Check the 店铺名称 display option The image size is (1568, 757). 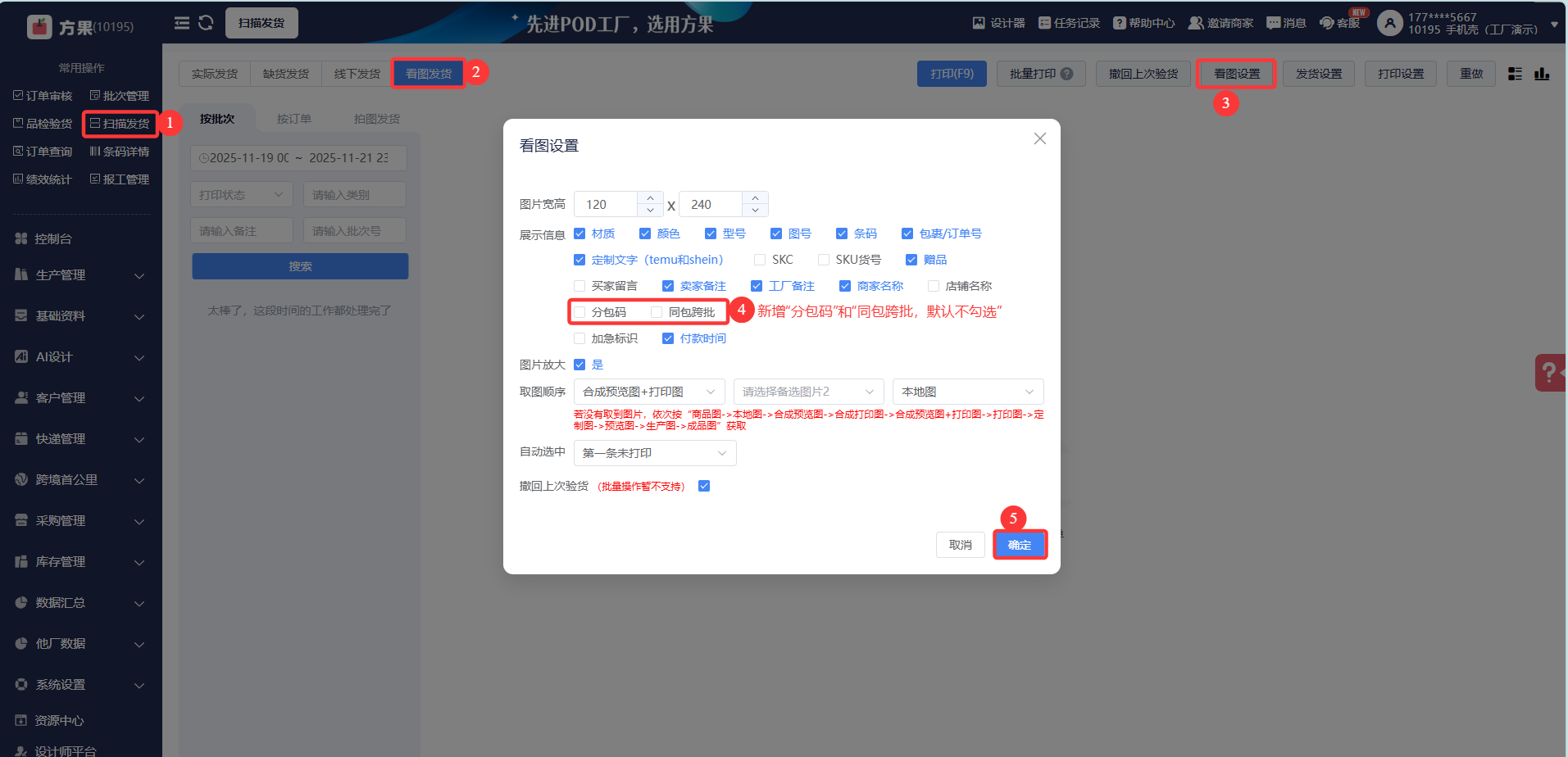[934, 285]
